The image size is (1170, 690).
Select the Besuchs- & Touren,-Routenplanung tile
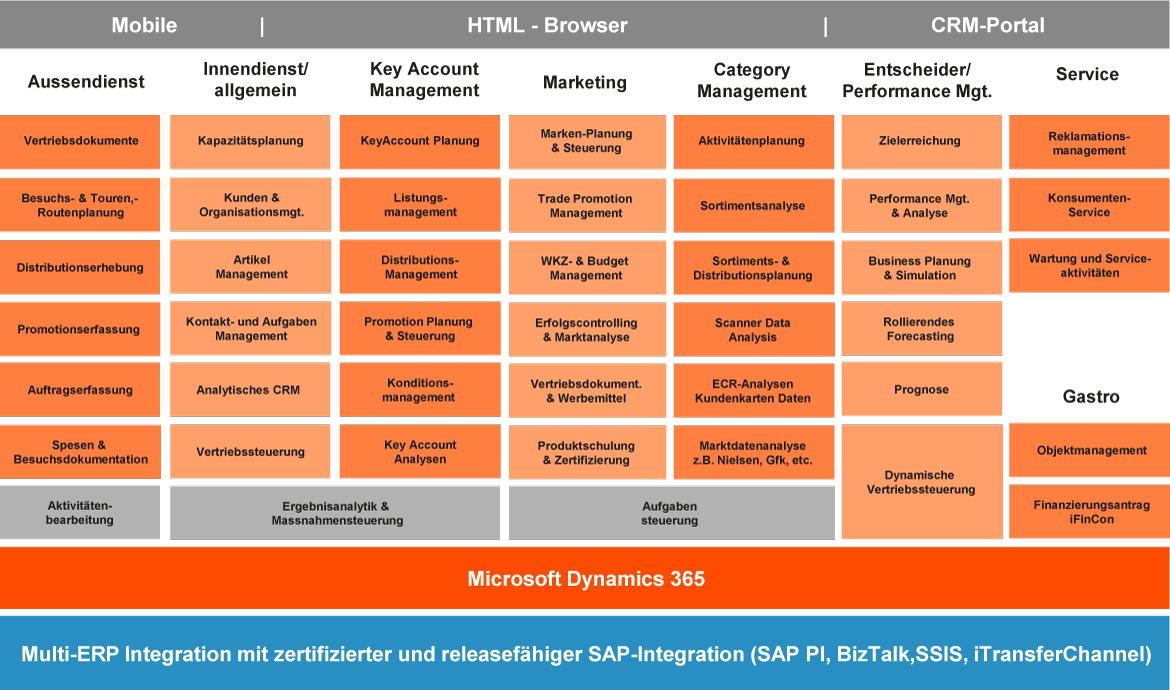pos(80,204)
